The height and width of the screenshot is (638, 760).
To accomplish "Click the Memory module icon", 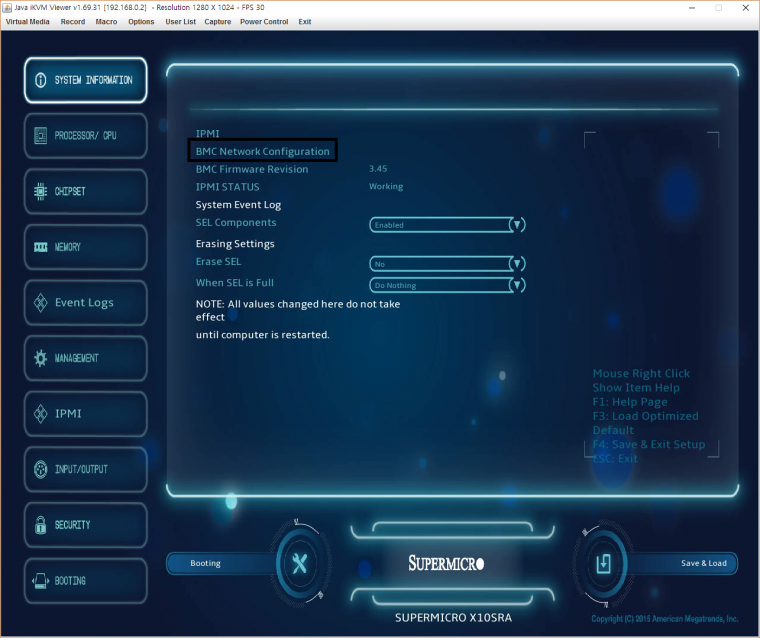I will click(41, 247).
